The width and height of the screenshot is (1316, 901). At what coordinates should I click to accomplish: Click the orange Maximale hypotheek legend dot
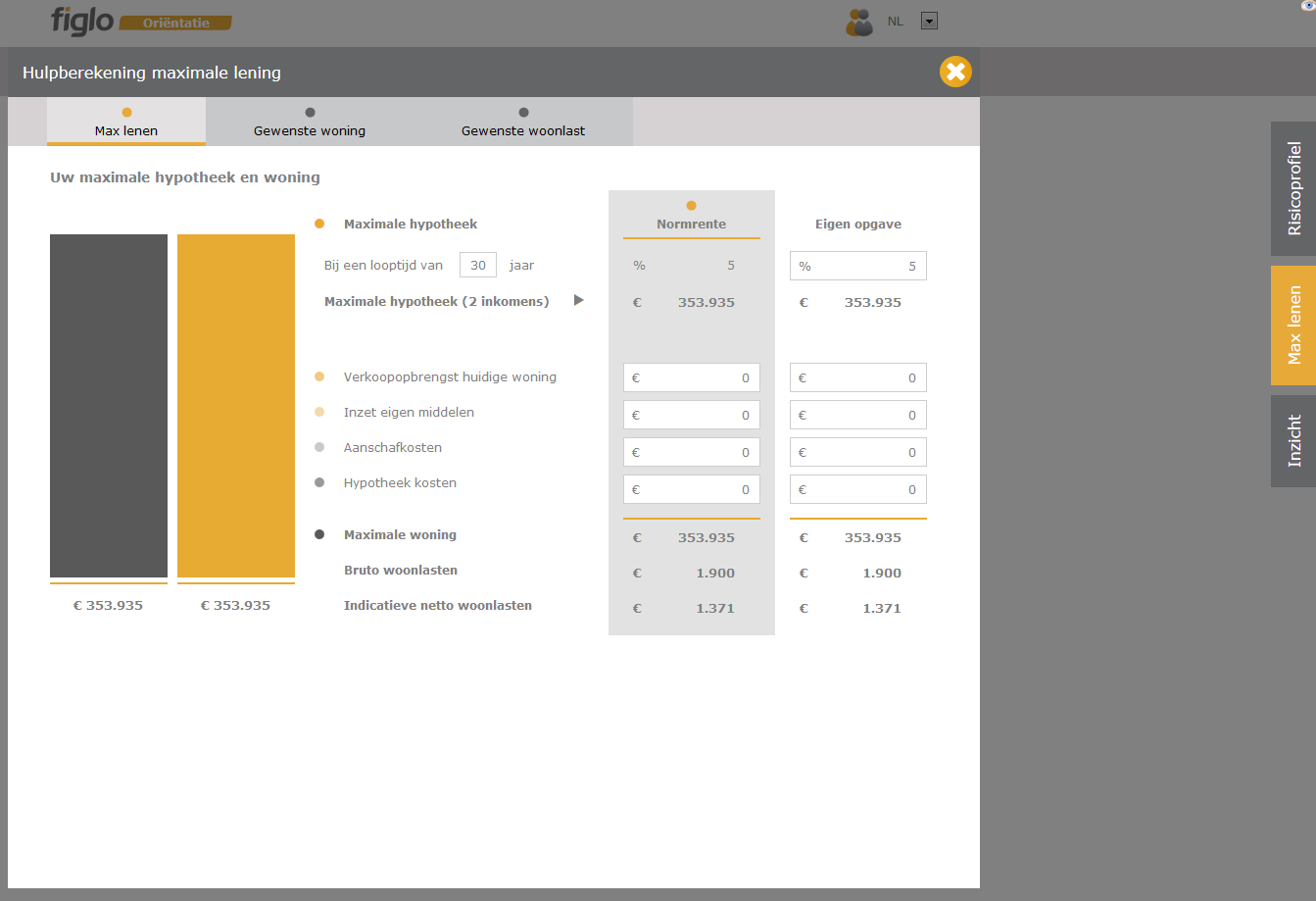pyautogui.click(x=319, y=224)
